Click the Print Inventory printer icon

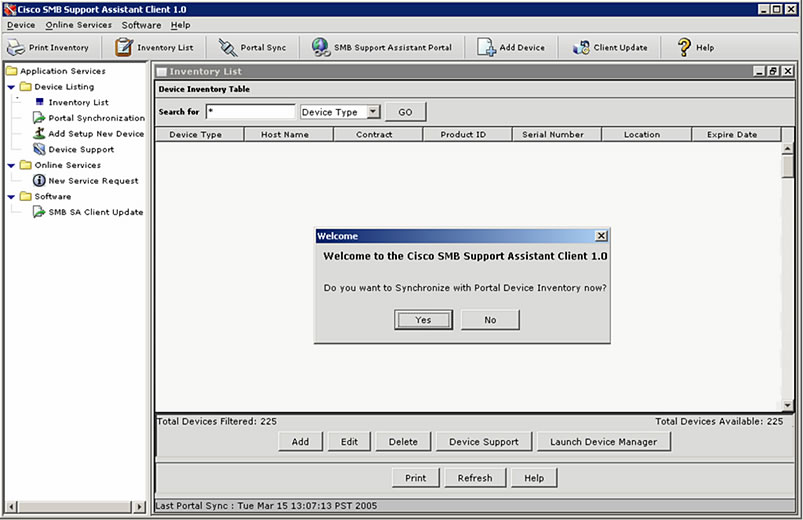16,47
